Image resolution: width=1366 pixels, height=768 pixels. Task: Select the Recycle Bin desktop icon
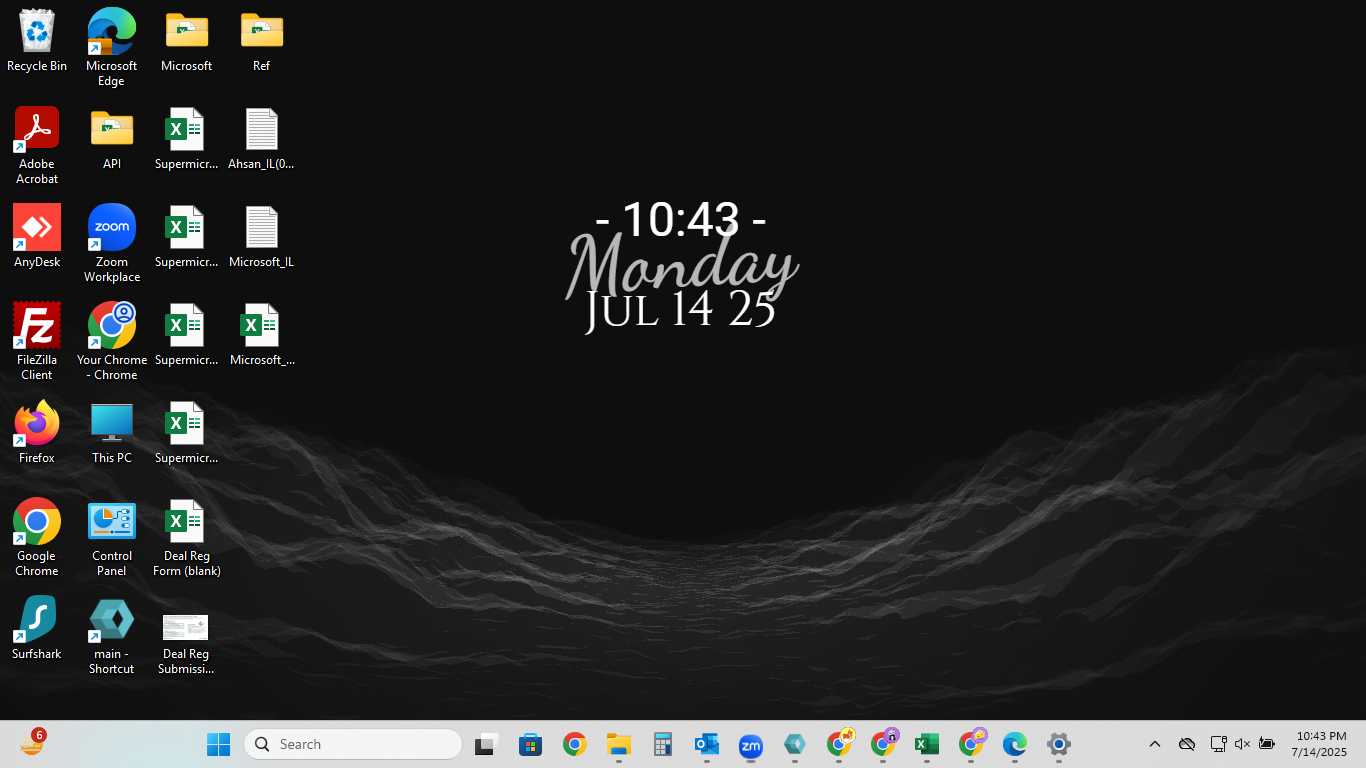37,41
